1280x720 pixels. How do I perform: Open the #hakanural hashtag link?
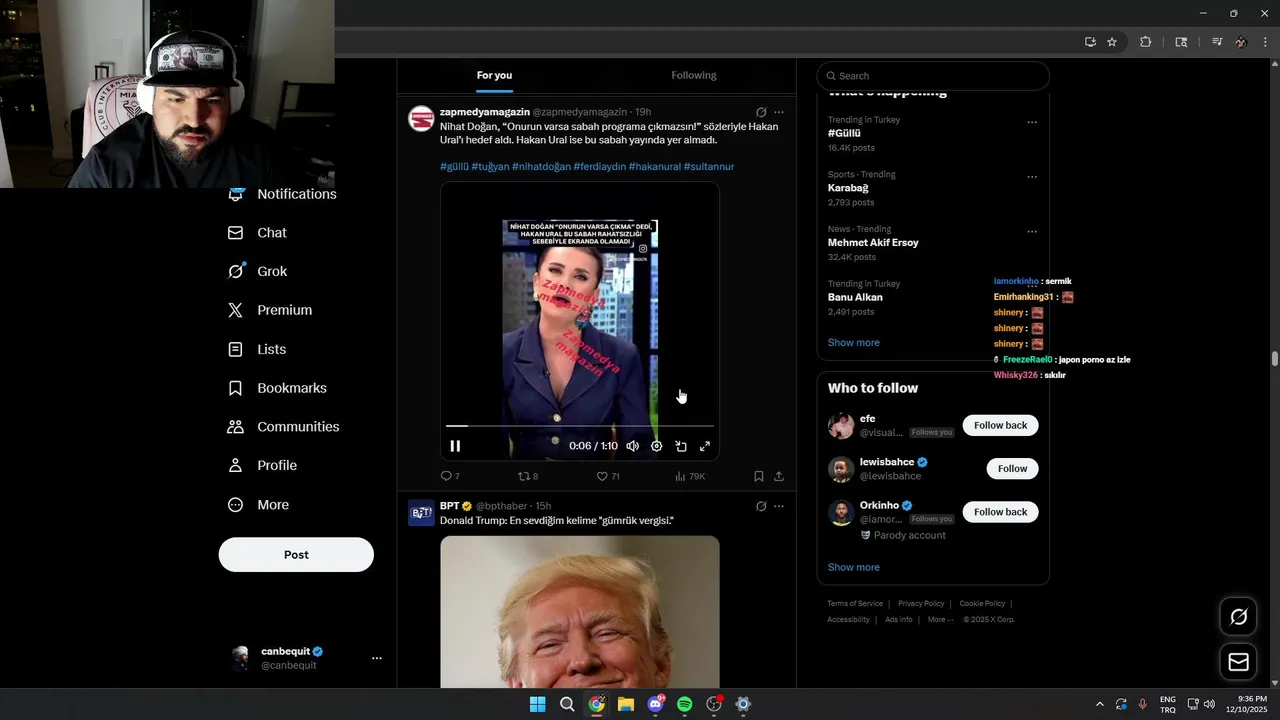point(654,166)
